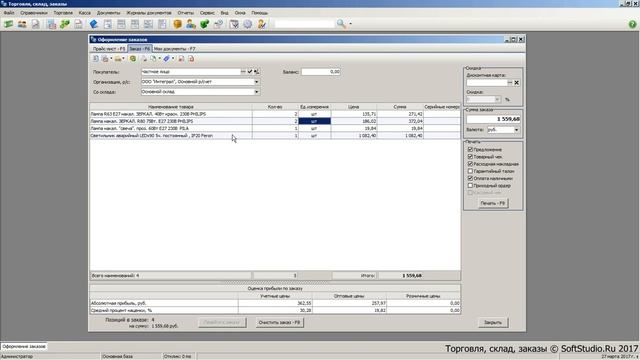The width and height of the screenshot is (640, 360).
Task: Click the calendar with check icon in main toolbar
Action: (234, 24)
